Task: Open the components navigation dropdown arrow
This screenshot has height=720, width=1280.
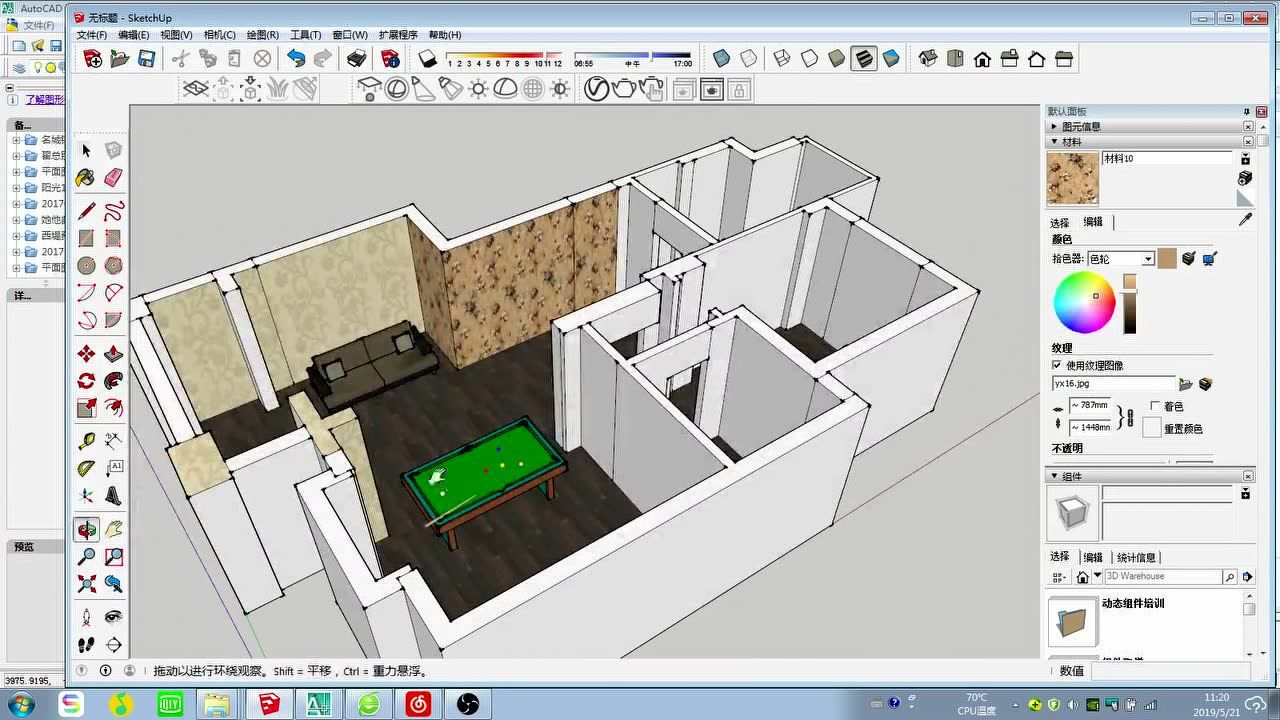Action: pyautogui.click(x=1097, y=576)
